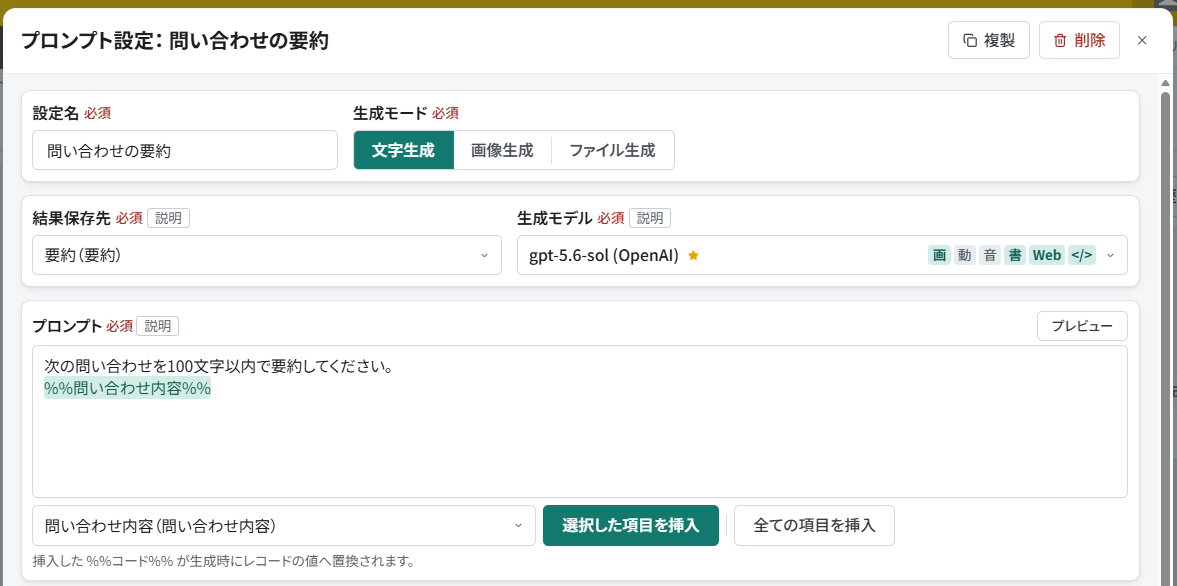Click the 動 capability badge

point(965,255)
